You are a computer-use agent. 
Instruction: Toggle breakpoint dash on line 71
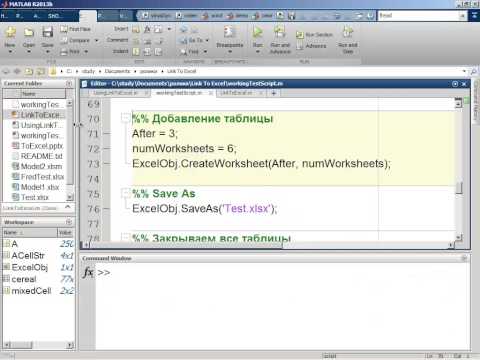click(x=106, y=134)
